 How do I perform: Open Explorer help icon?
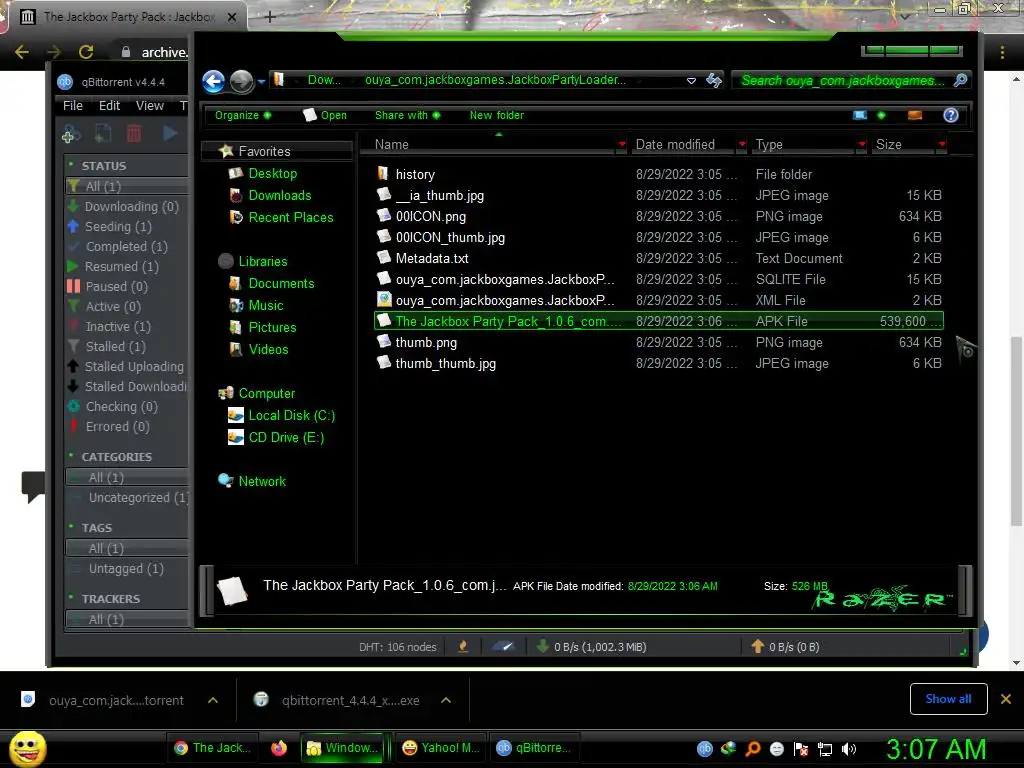click(x=951, y=115)
